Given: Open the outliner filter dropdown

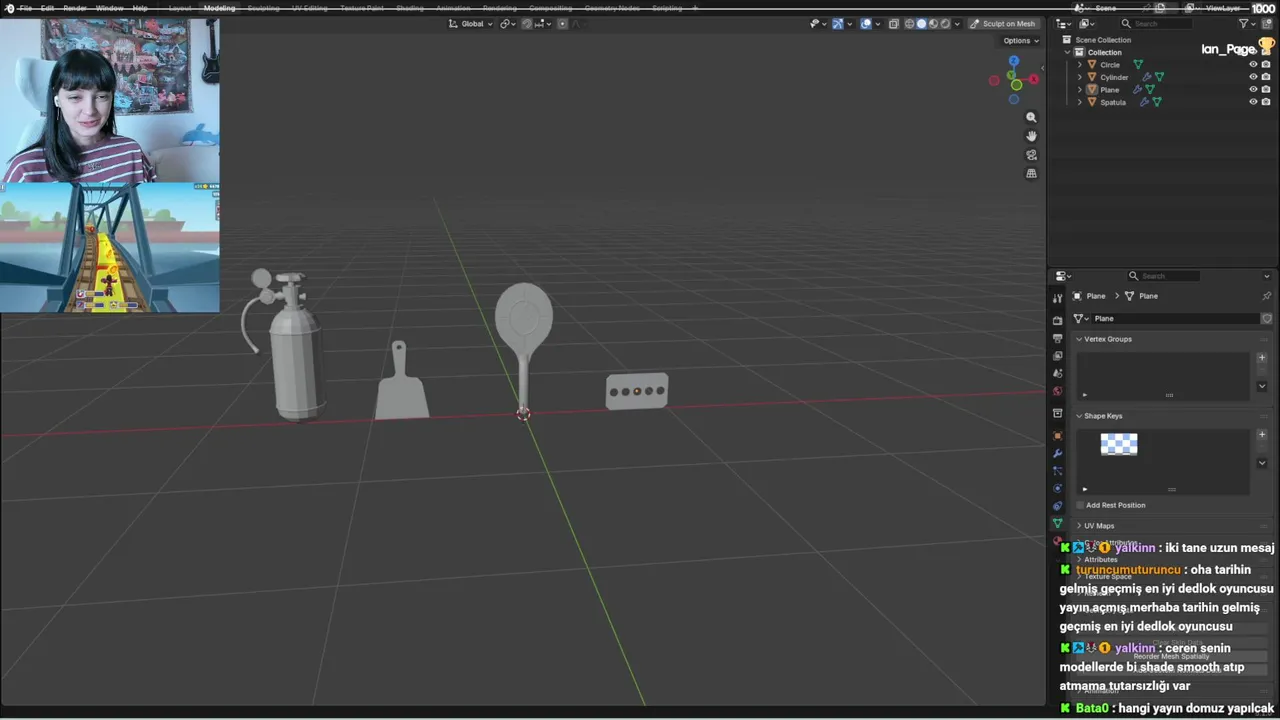Looking at the screenshot, I should tap(1248, 24).
